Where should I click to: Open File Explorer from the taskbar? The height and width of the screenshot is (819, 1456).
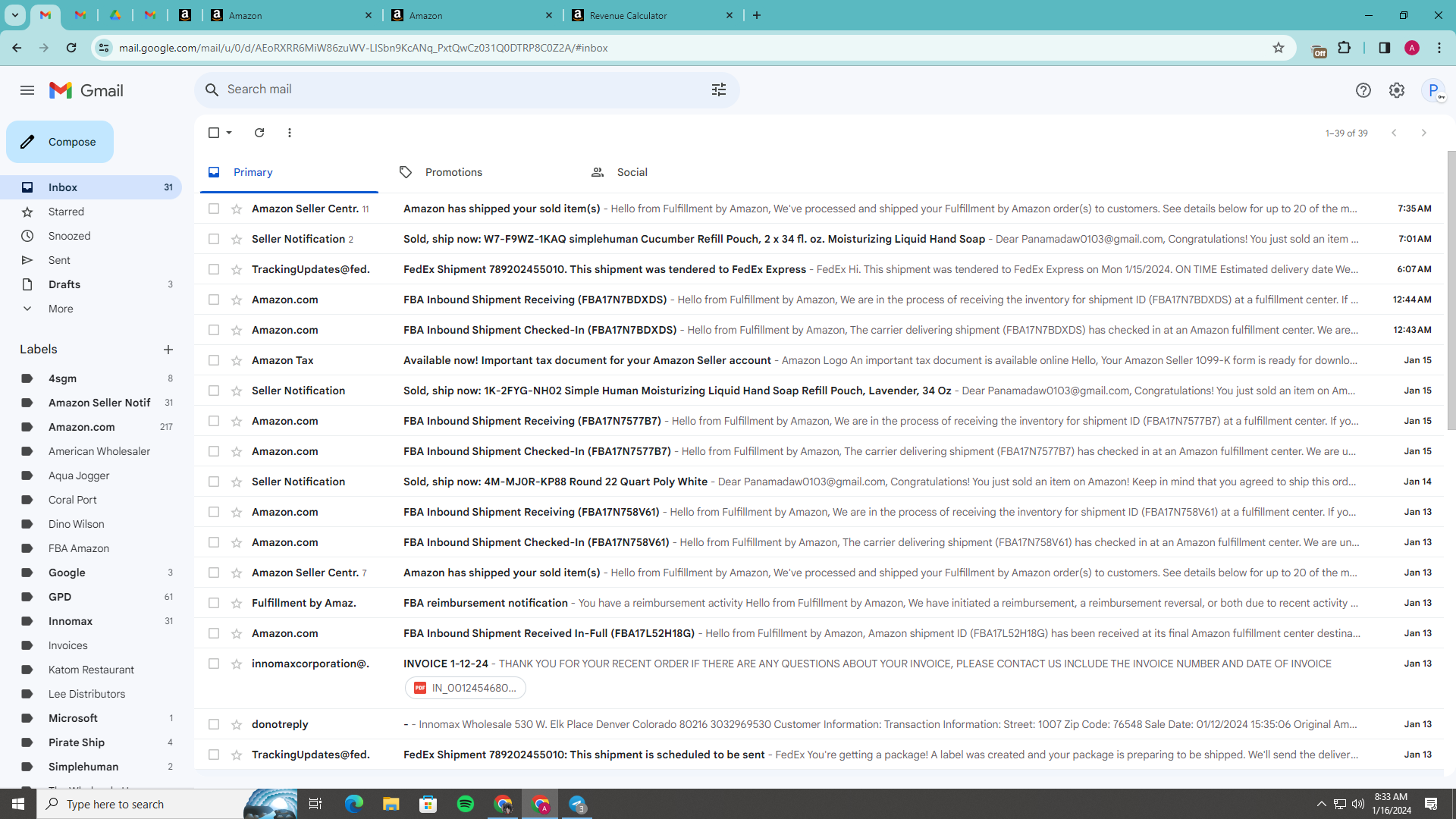[391, 804]
